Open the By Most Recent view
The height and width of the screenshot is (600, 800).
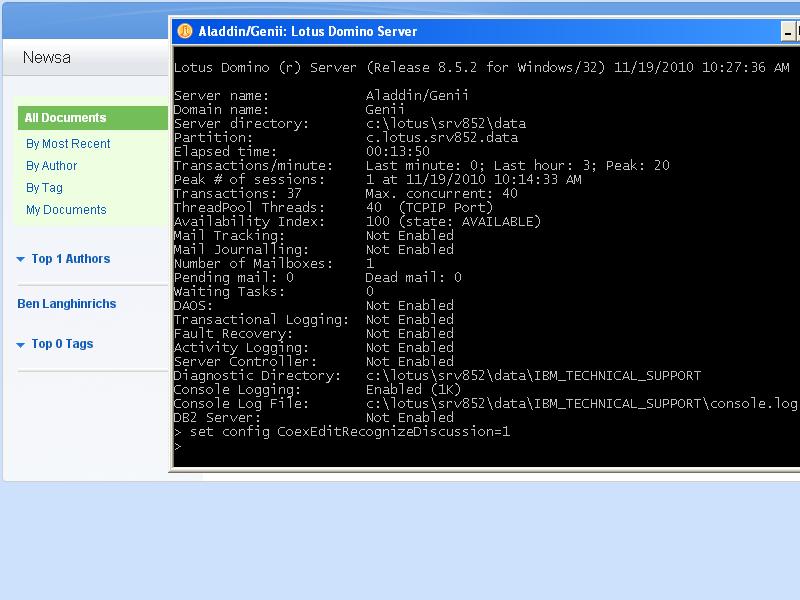point(68,144)
